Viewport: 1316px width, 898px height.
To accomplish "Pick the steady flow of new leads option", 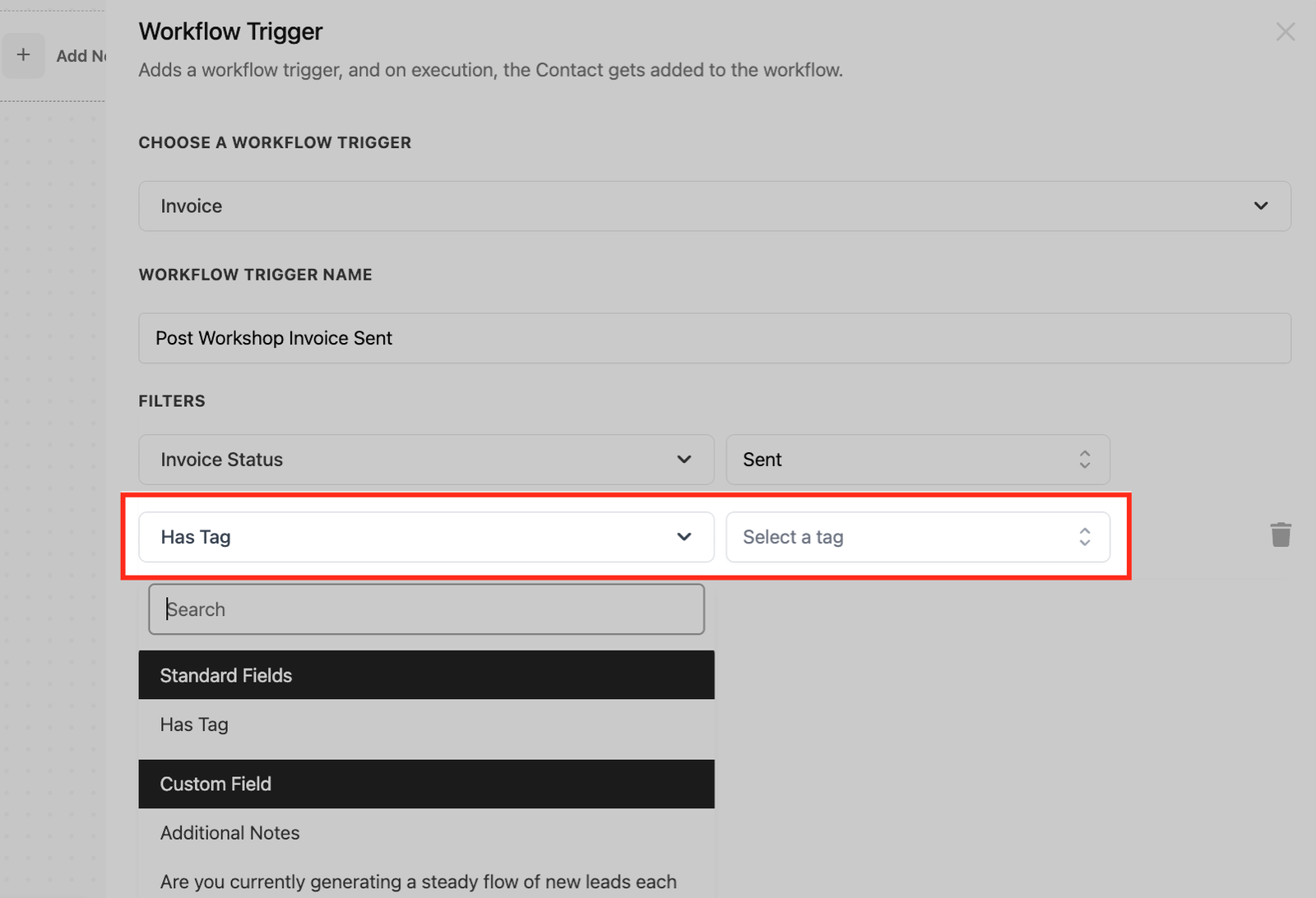I will 418,882.
